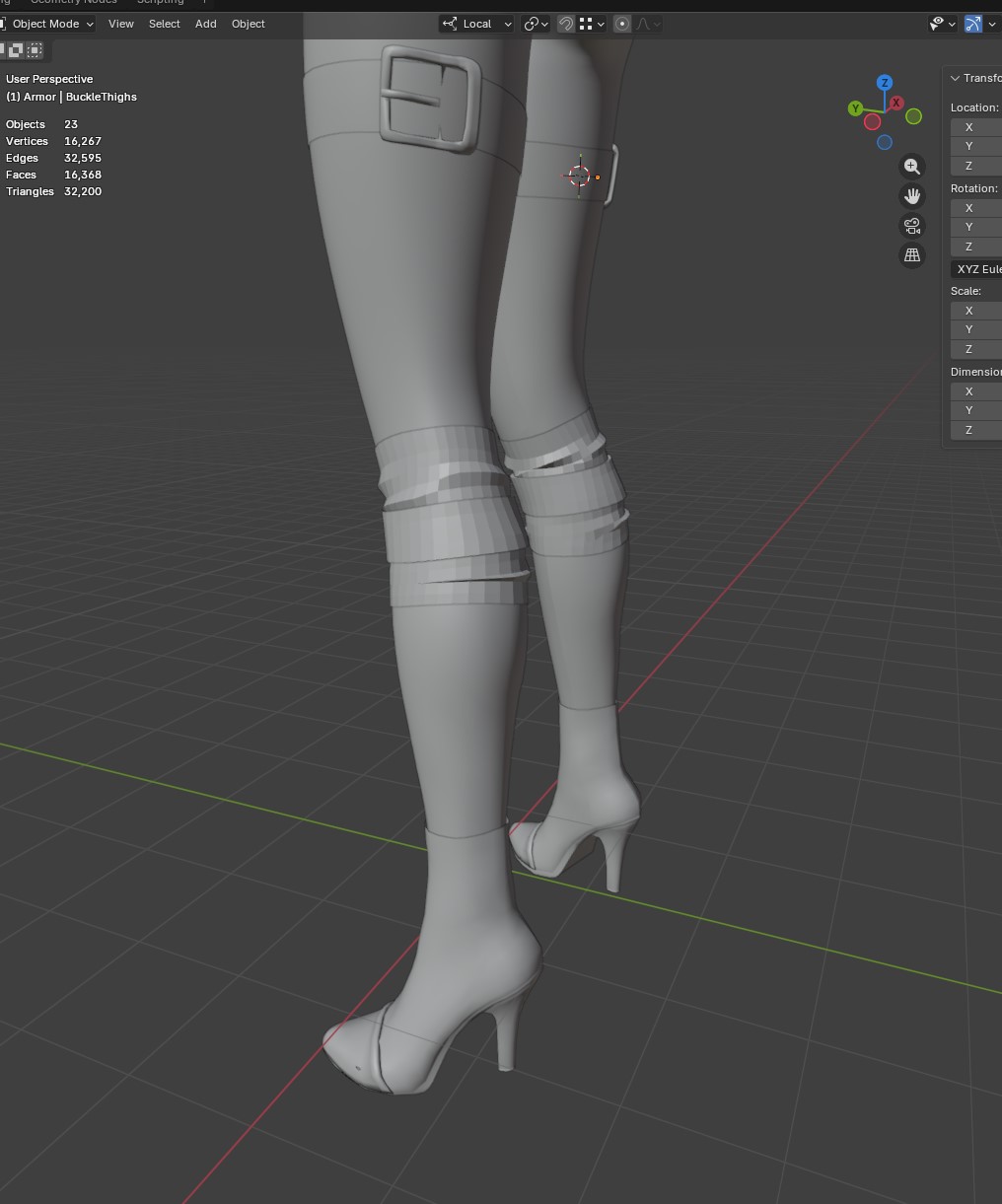Screen dimensions: 1002x1204
Task: Open the XYZ Euler rotation mode dropdown
Action: [976, 269]
